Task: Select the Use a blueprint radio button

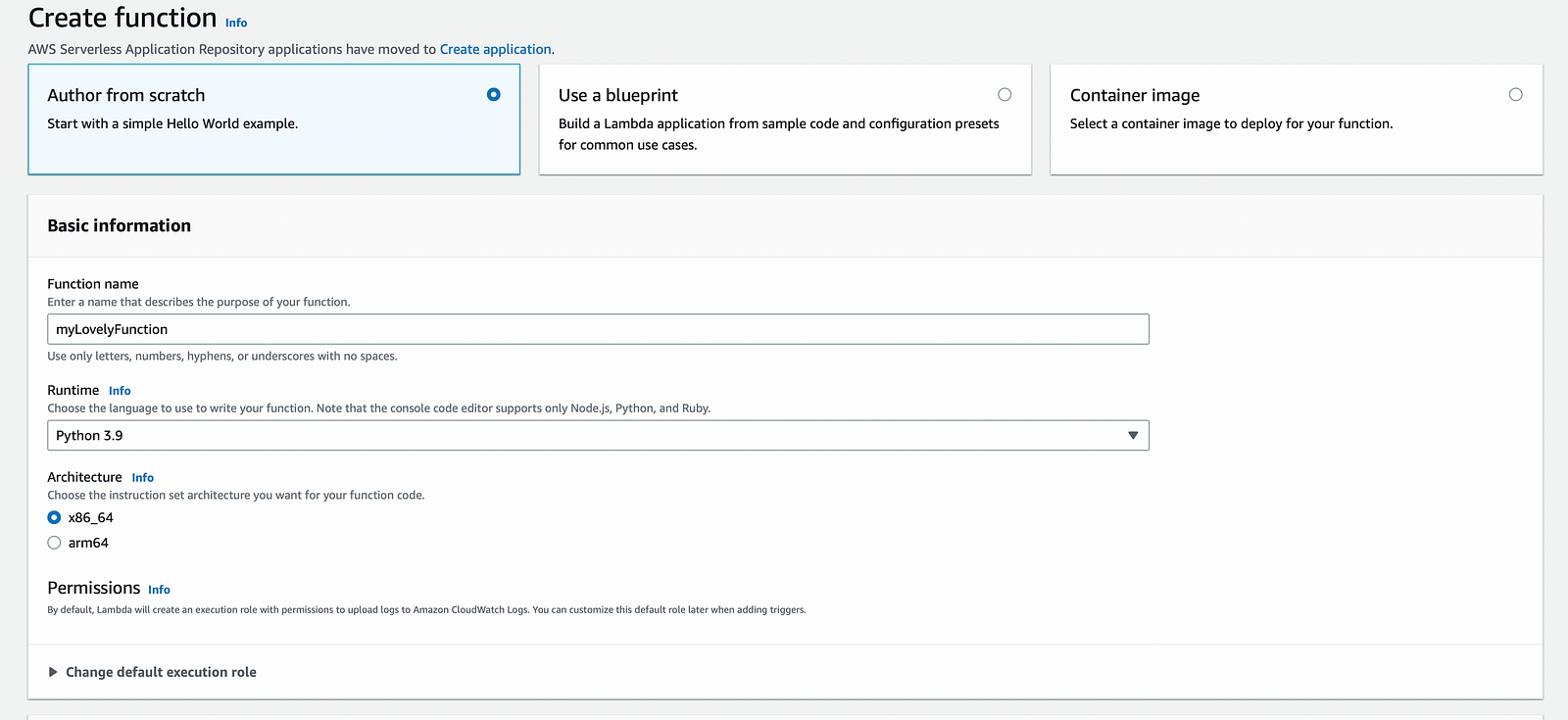Action: coord(1004,95)
